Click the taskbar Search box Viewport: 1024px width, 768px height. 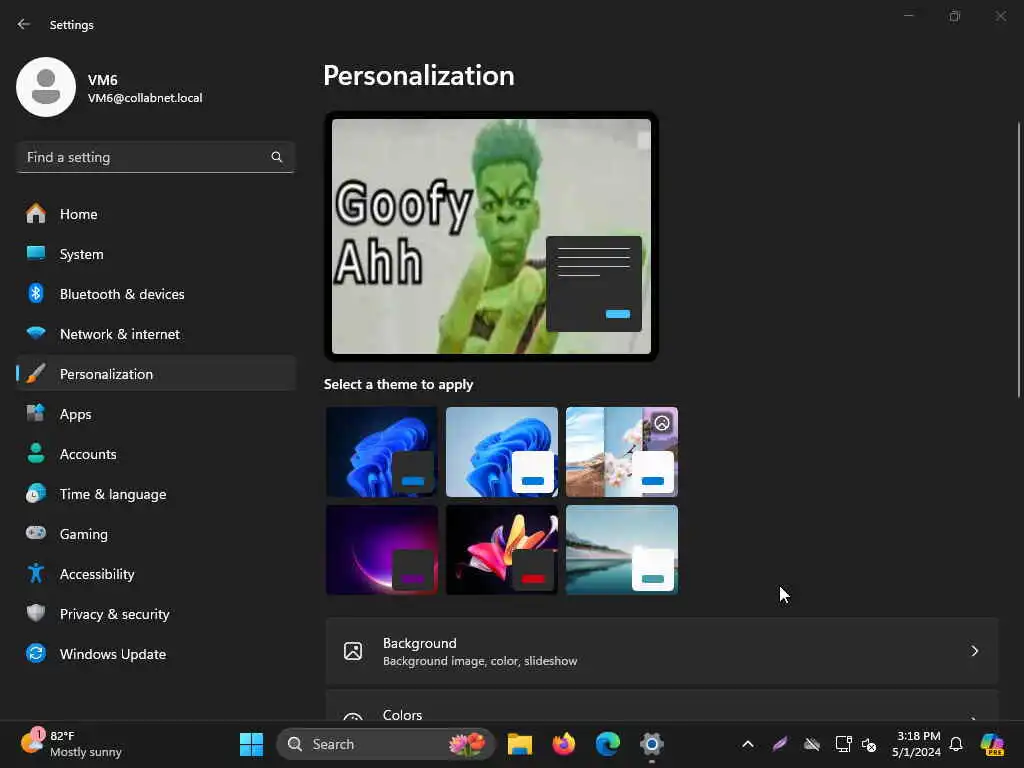[385, 744]
